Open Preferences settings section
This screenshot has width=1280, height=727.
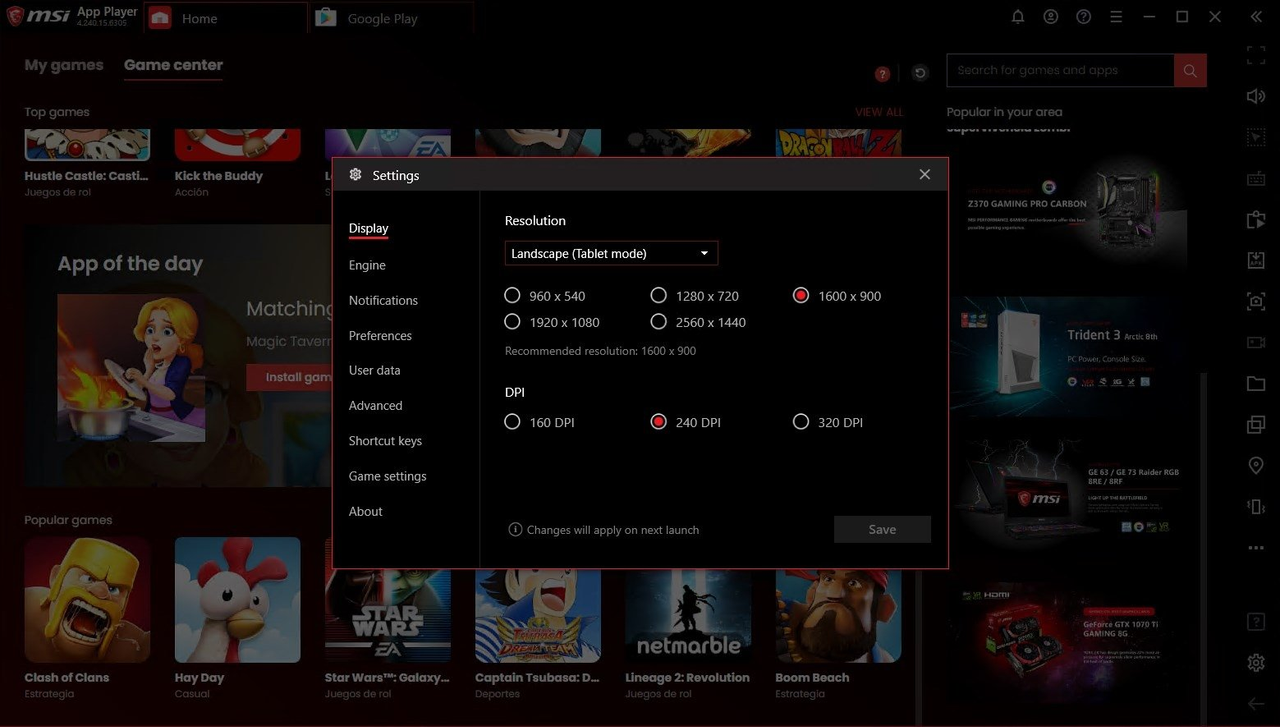coord(380,336)
